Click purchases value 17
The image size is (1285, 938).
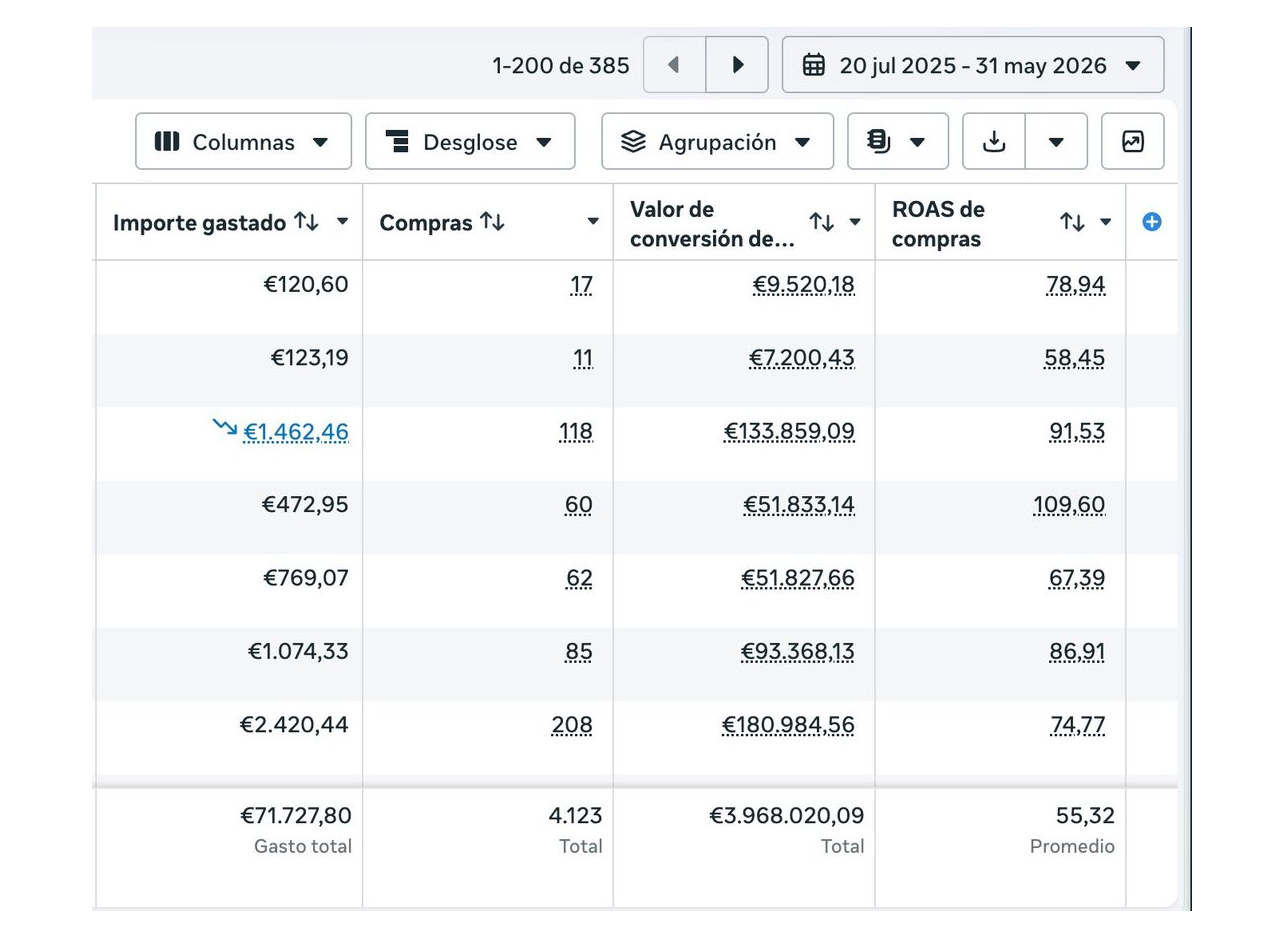(581, 285)
